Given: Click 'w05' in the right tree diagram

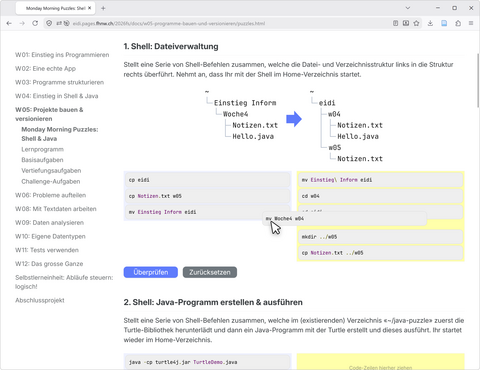Looking at the screenshot, I should (x=335, y=148).
